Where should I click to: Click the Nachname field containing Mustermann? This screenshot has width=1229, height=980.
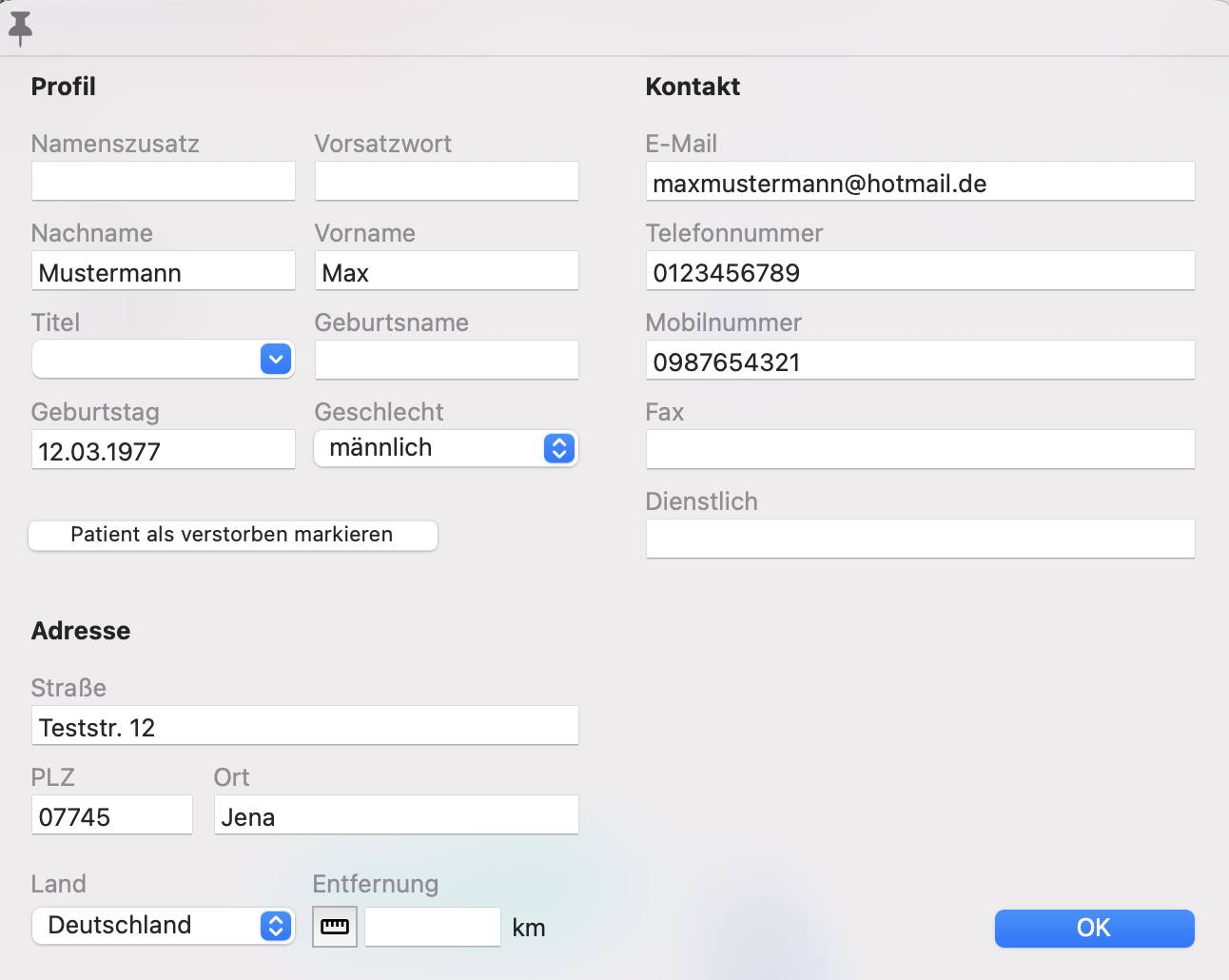(164, 271)
